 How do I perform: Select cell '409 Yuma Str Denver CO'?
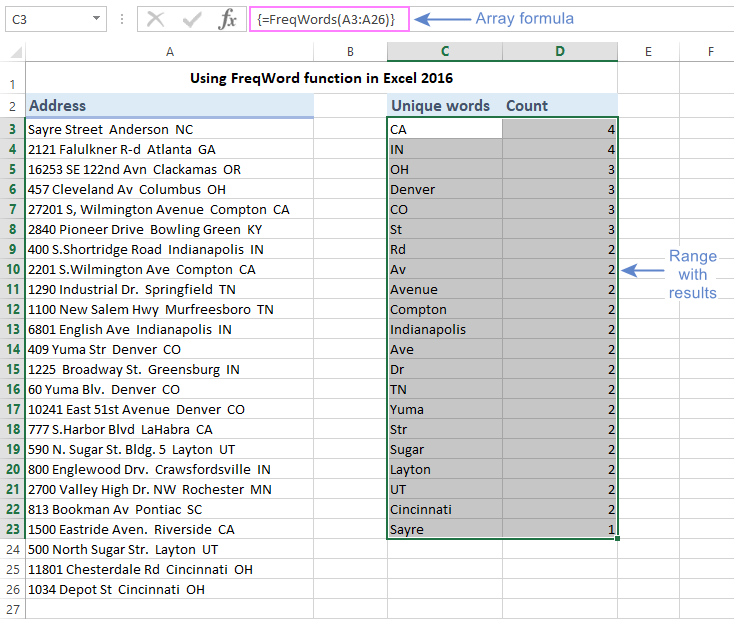pos(169,349)
